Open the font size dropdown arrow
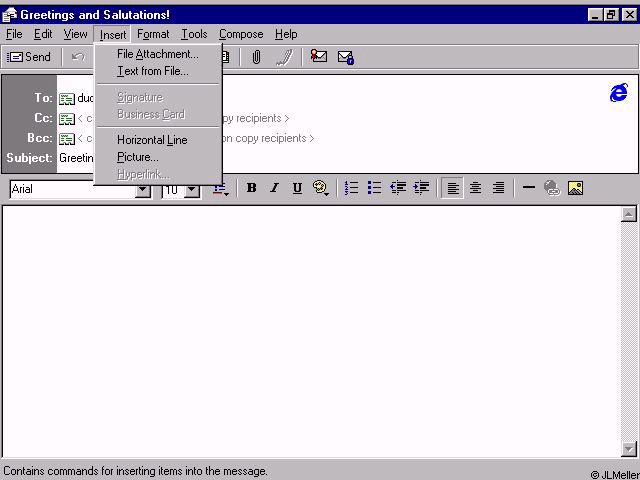 click(191, 191)
